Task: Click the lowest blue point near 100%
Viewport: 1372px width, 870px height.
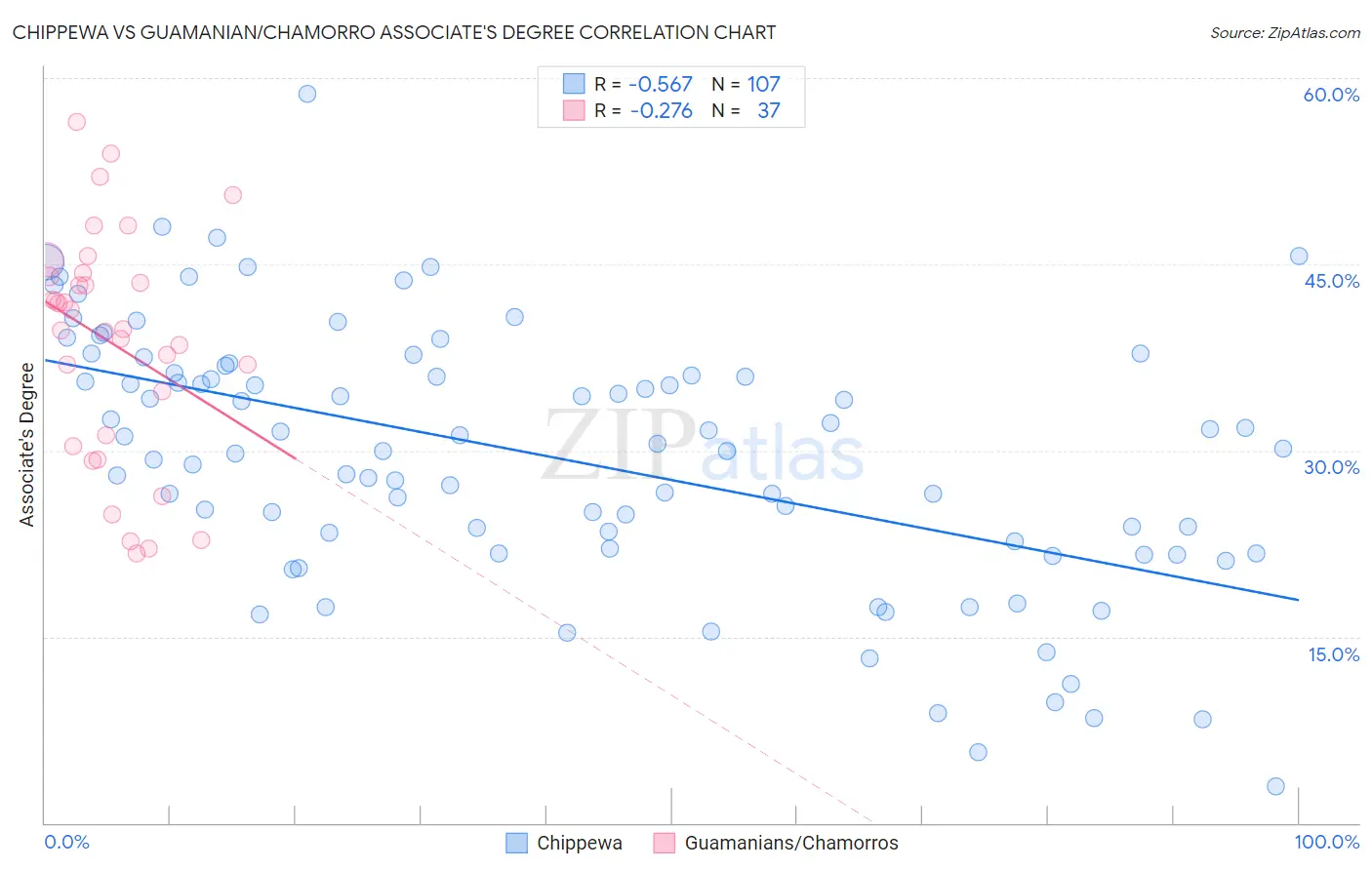Action: tap(1275, 786)
